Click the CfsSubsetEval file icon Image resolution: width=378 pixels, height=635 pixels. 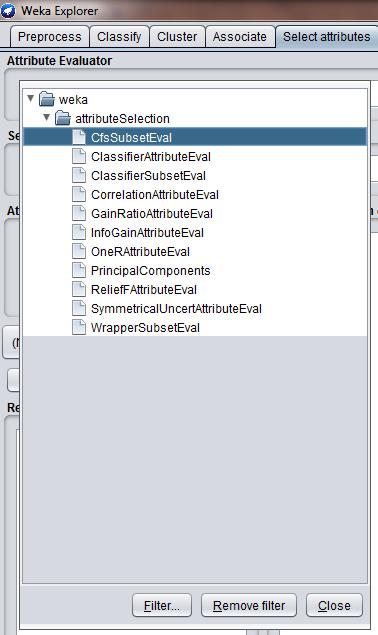79,137
